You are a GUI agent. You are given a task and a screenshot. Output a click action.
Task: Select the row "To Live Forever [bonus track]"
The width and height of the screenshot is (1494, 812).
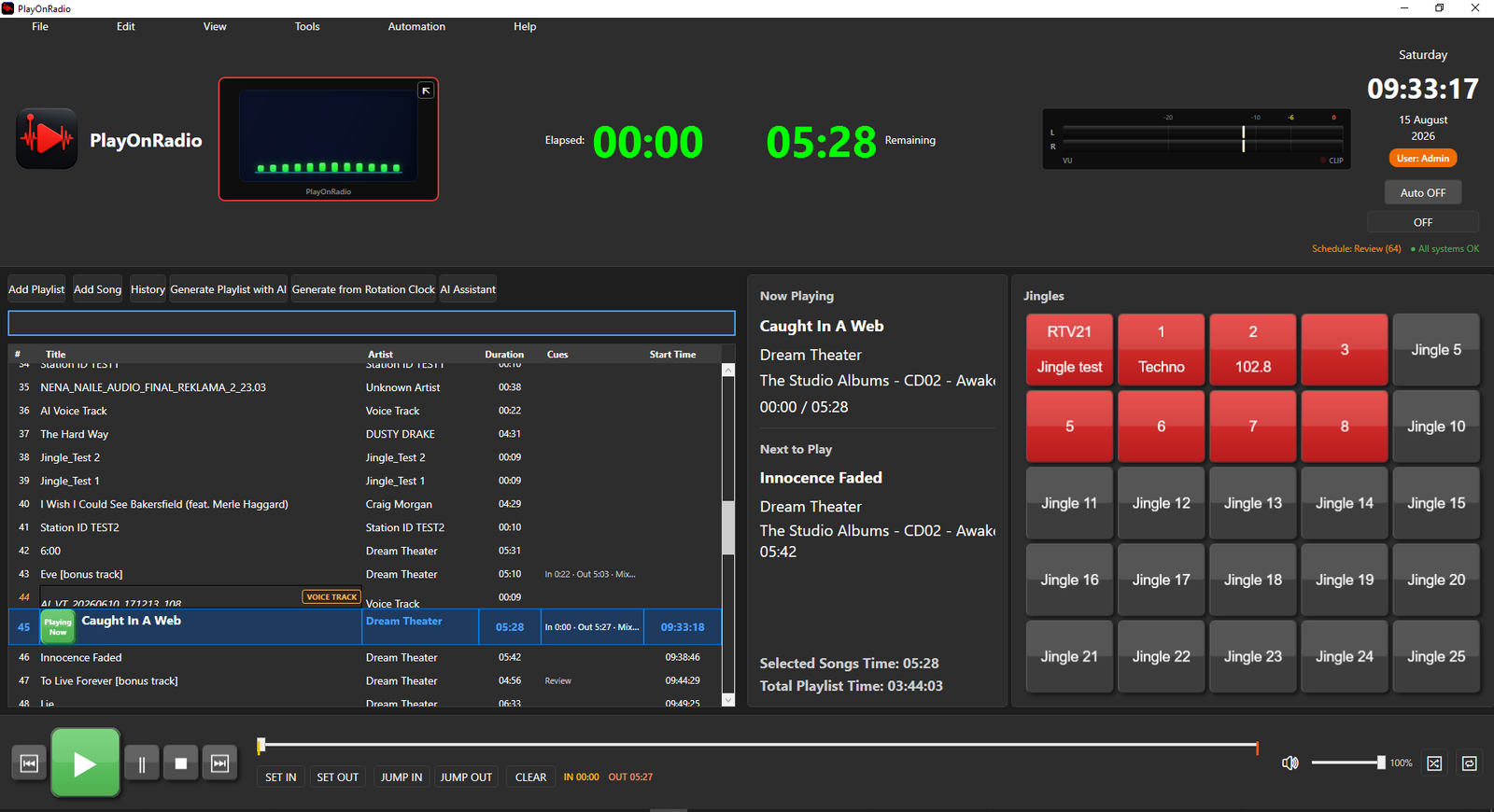pyautogui.click(x=365, y=680)
